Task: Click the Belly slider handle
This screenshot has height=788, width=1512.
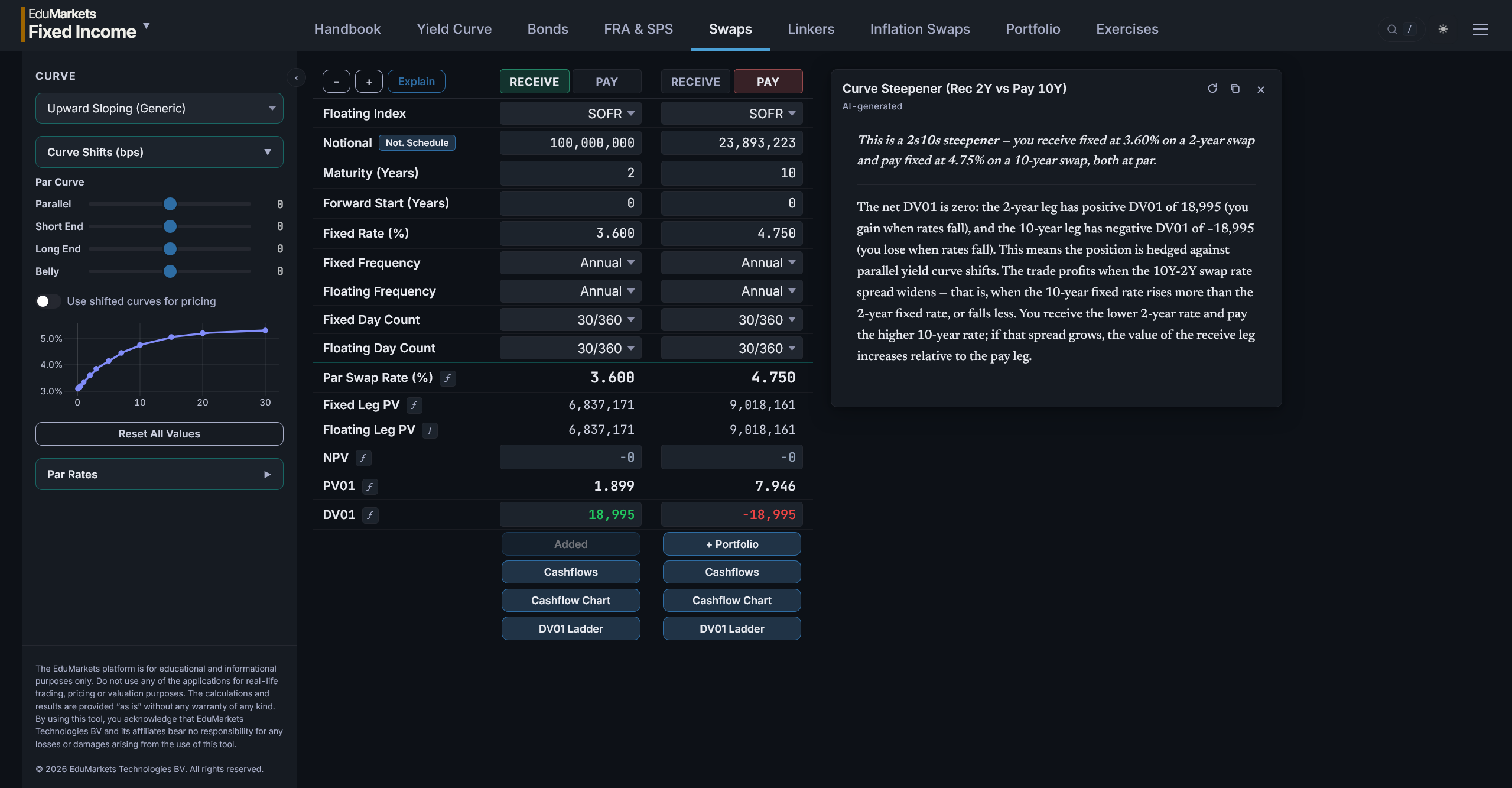Action: point(170,271)
